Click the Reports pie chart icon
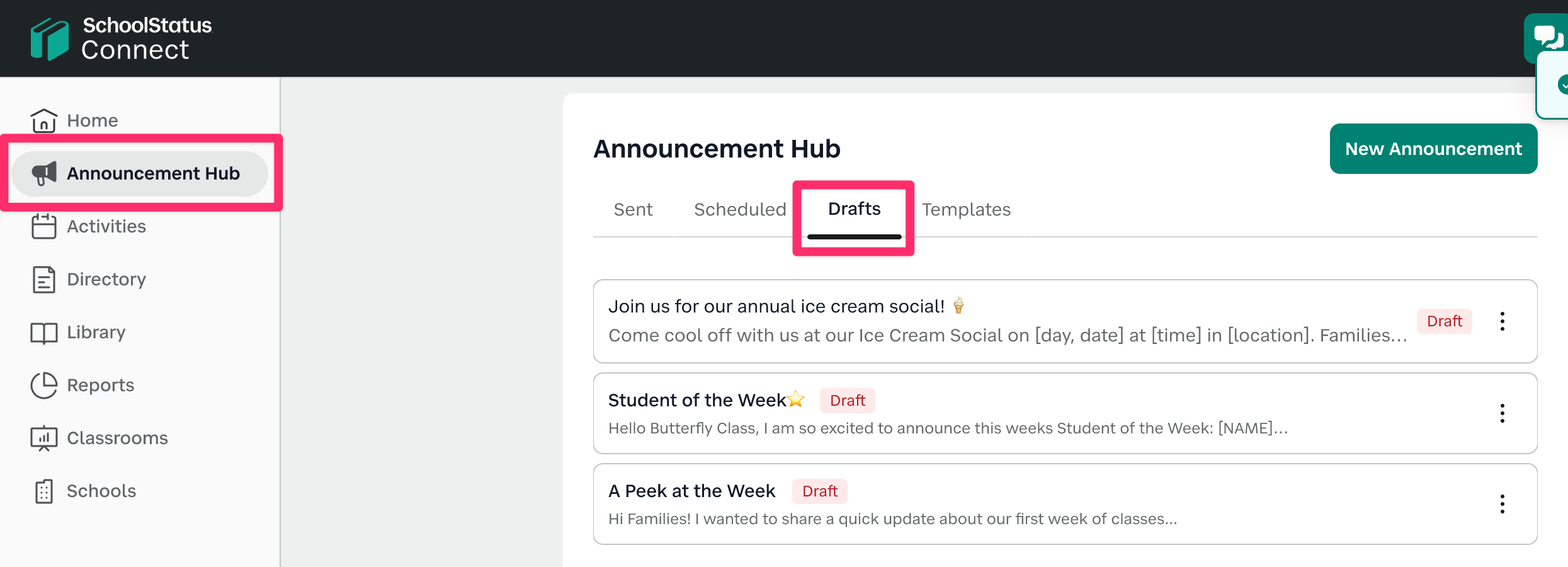 coord(43,385)
